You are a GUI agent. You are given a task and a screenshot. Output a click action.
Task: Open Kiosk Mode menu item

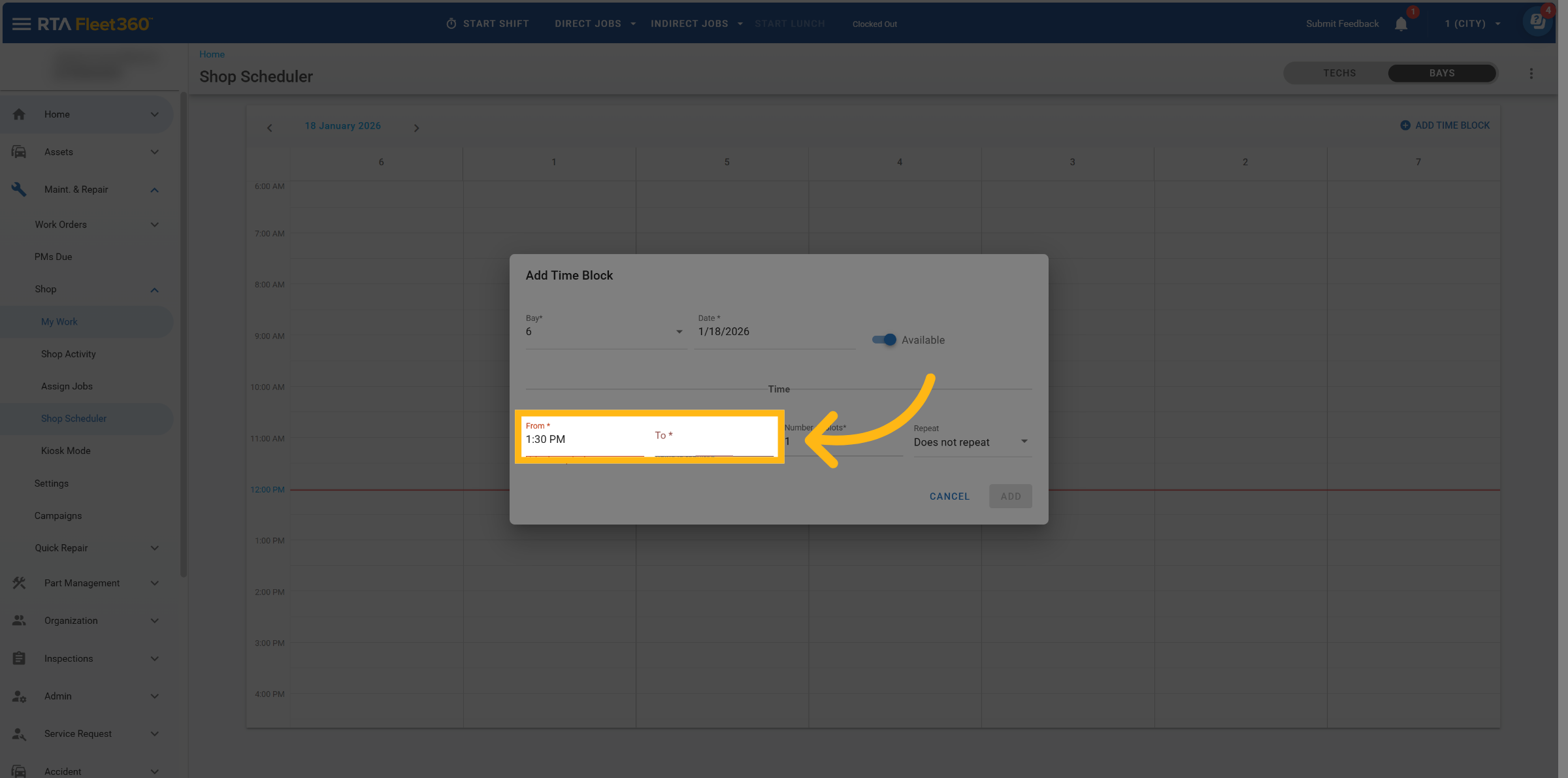tap(65, 451)
